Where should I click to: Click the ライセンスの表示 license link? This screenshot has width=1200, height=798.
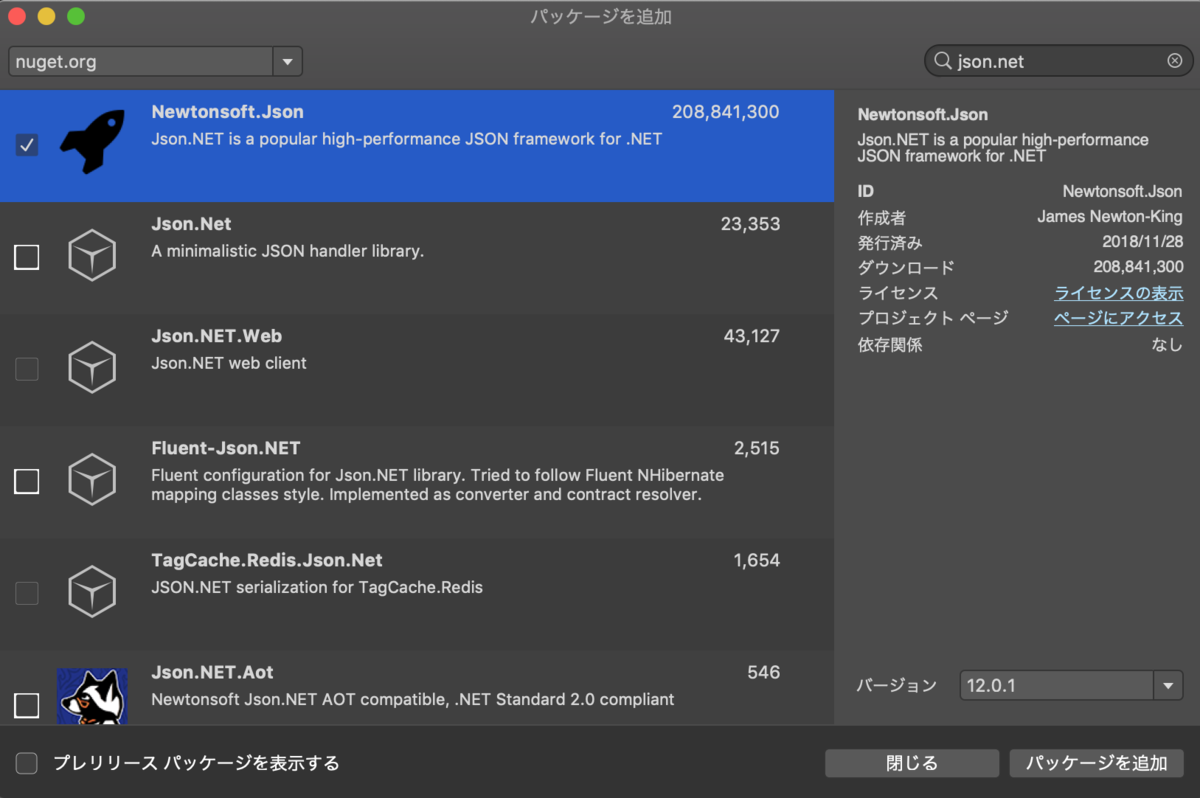(x=1118, y=293)
